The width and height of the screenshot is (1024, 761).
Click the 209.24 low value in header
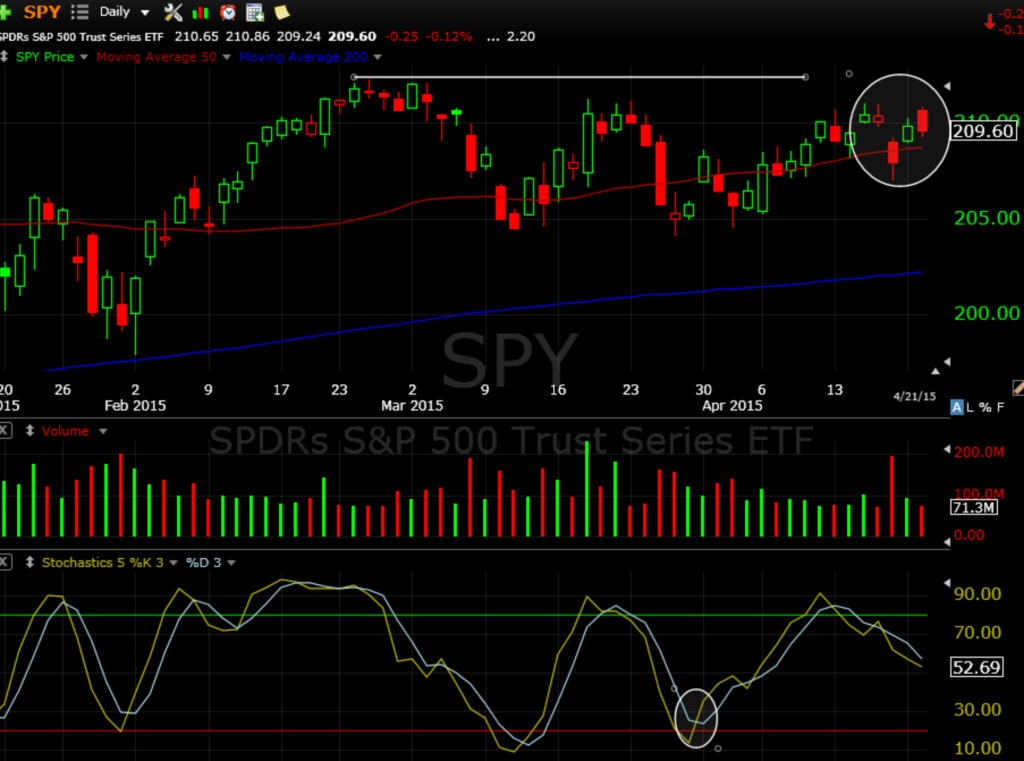[x=299, y=37]
